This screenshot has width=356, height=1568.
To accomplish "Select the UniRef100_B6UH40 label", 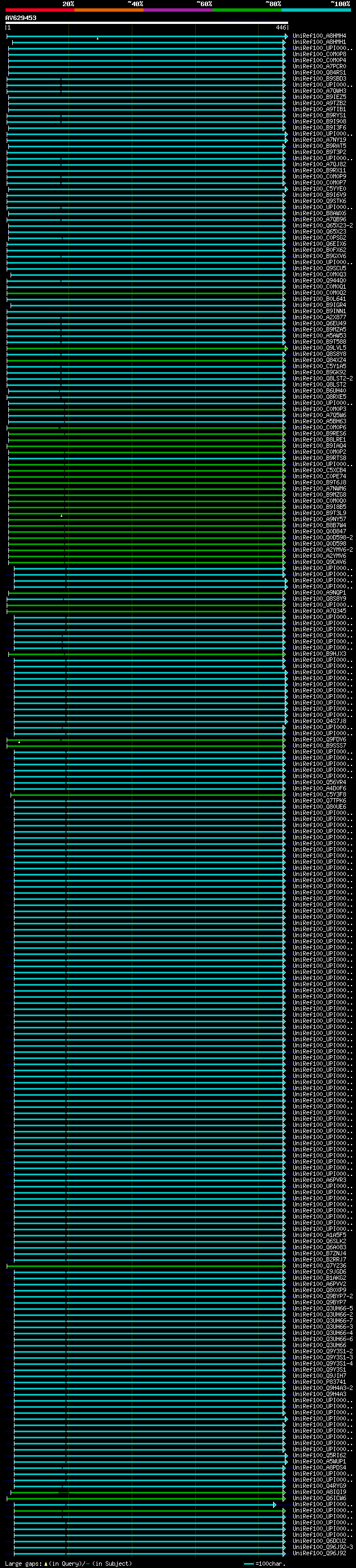I will 319,391.
